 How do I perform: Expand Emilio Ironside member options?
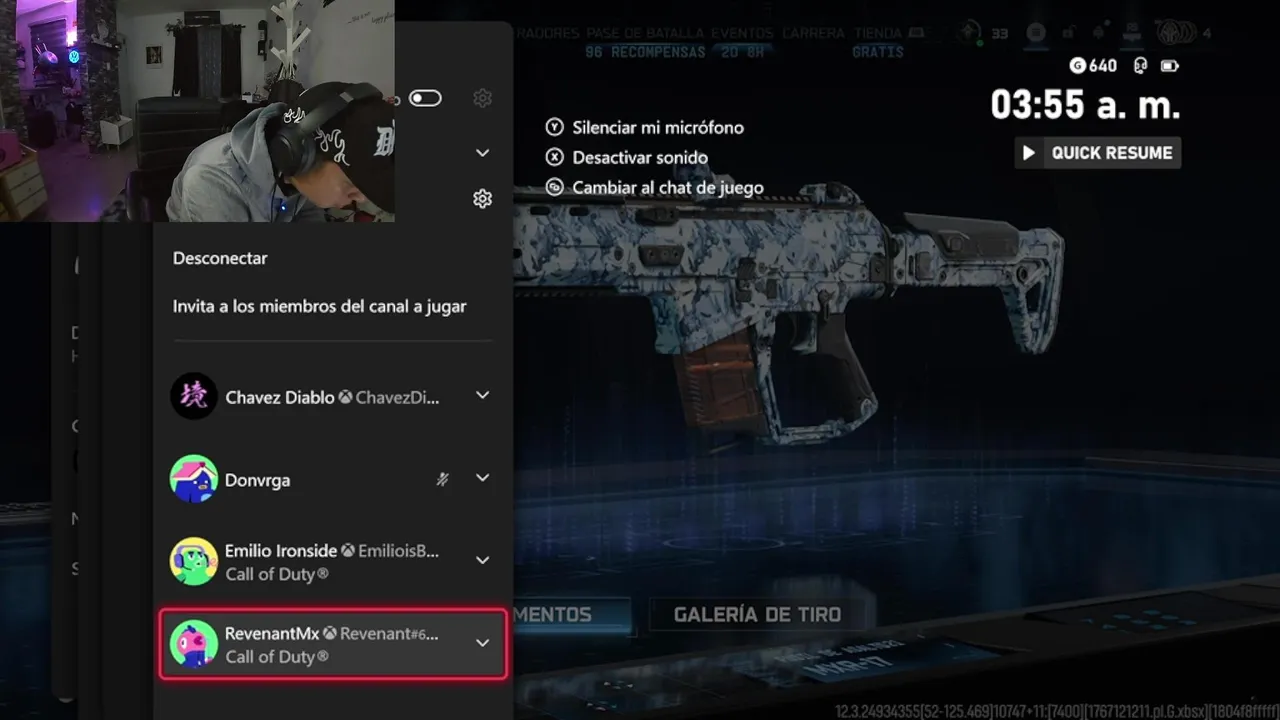(x=483, y=560)
